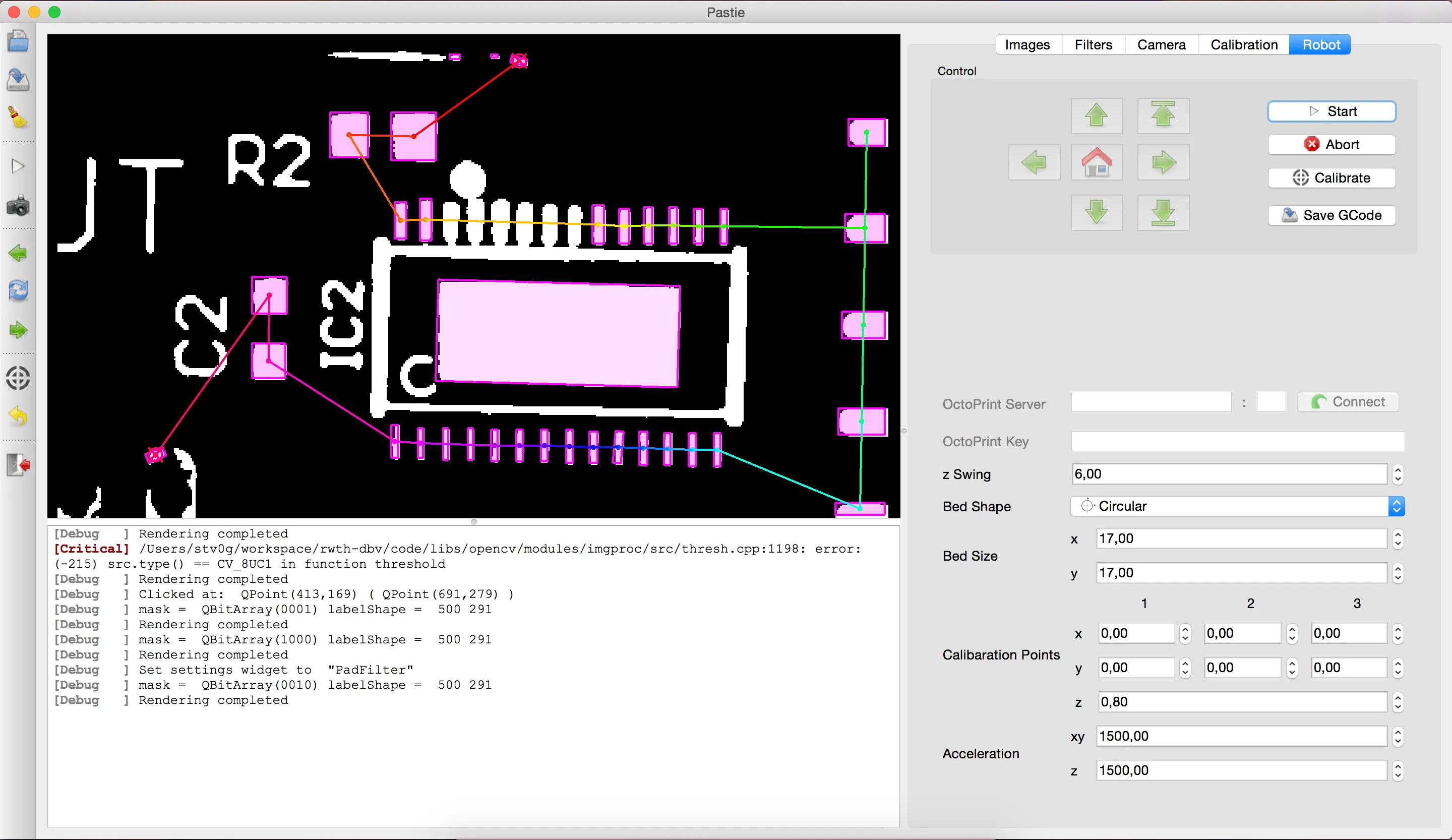Click the camera capture icon
The image size is (1452, 840).
coord(18,206)
